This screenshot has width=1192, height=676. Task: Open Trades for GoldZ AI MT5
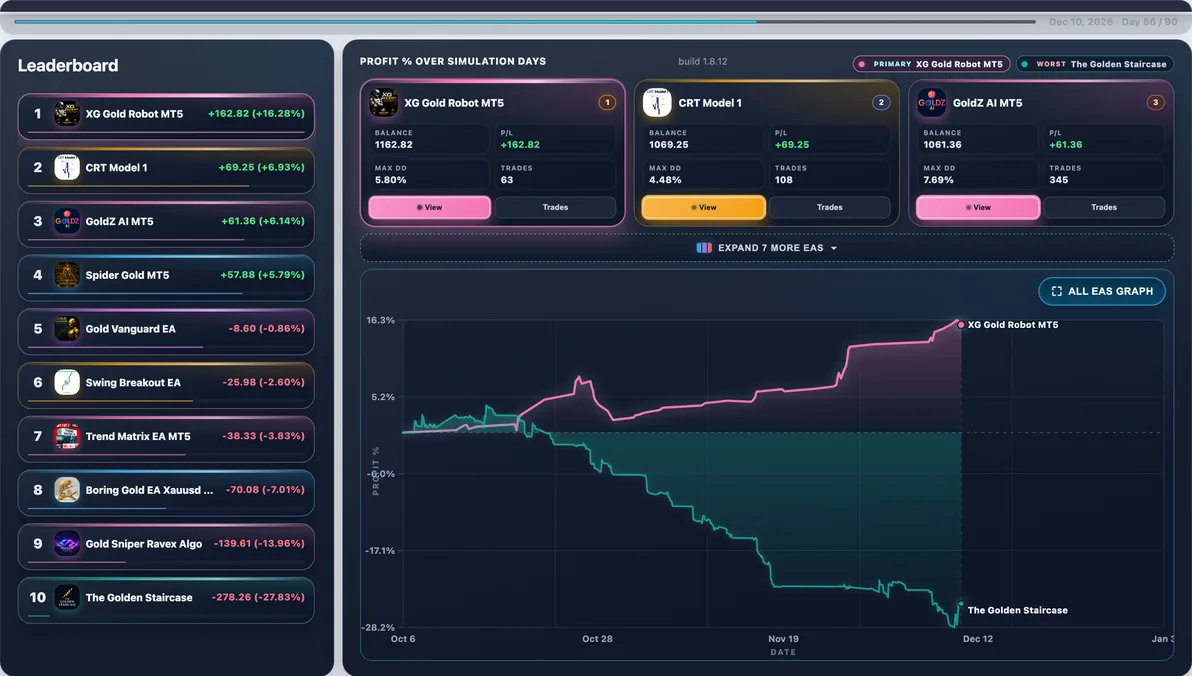pos(1104,208)
